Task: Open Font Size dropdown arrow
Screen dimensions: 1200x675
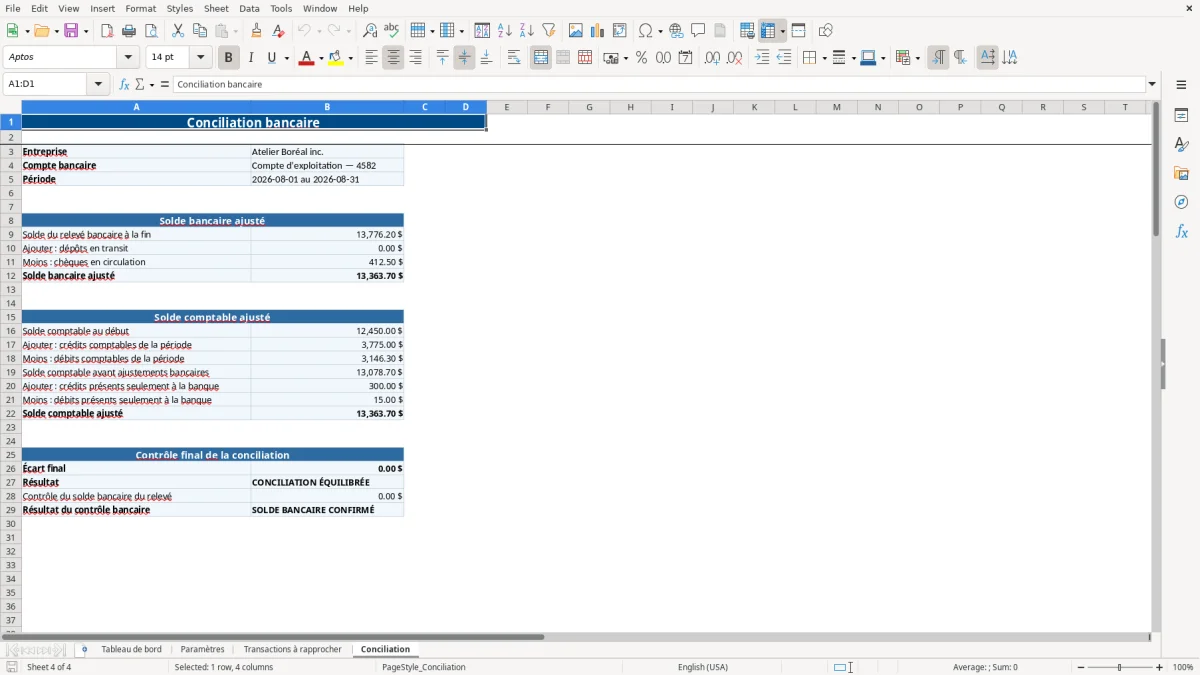Action: tap(201, 58)
